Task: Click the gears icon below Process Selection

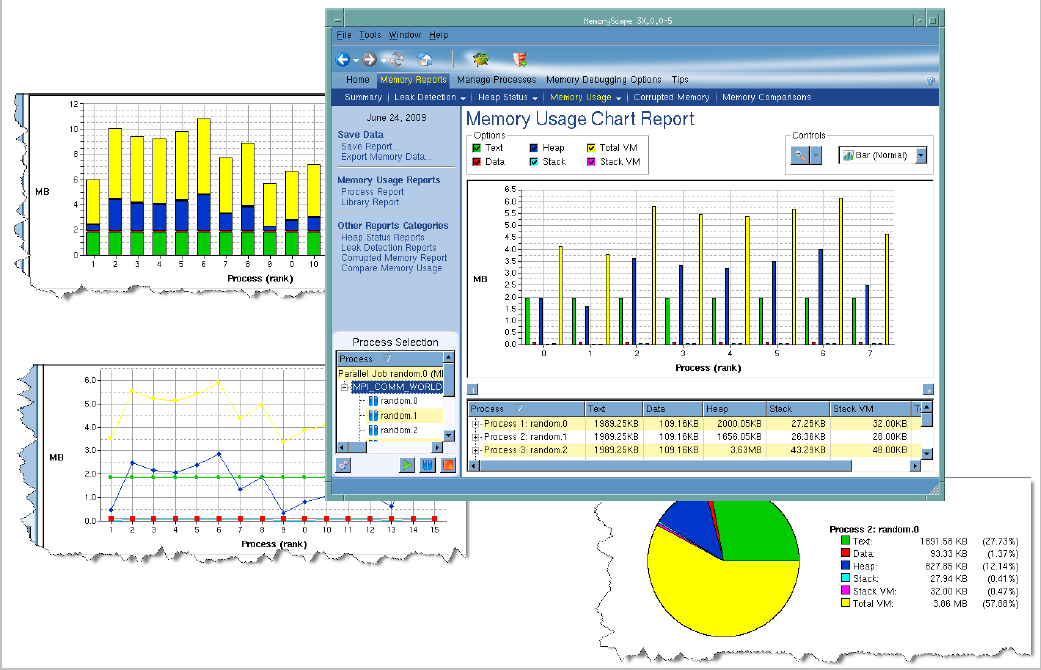Action: (344, 465)
